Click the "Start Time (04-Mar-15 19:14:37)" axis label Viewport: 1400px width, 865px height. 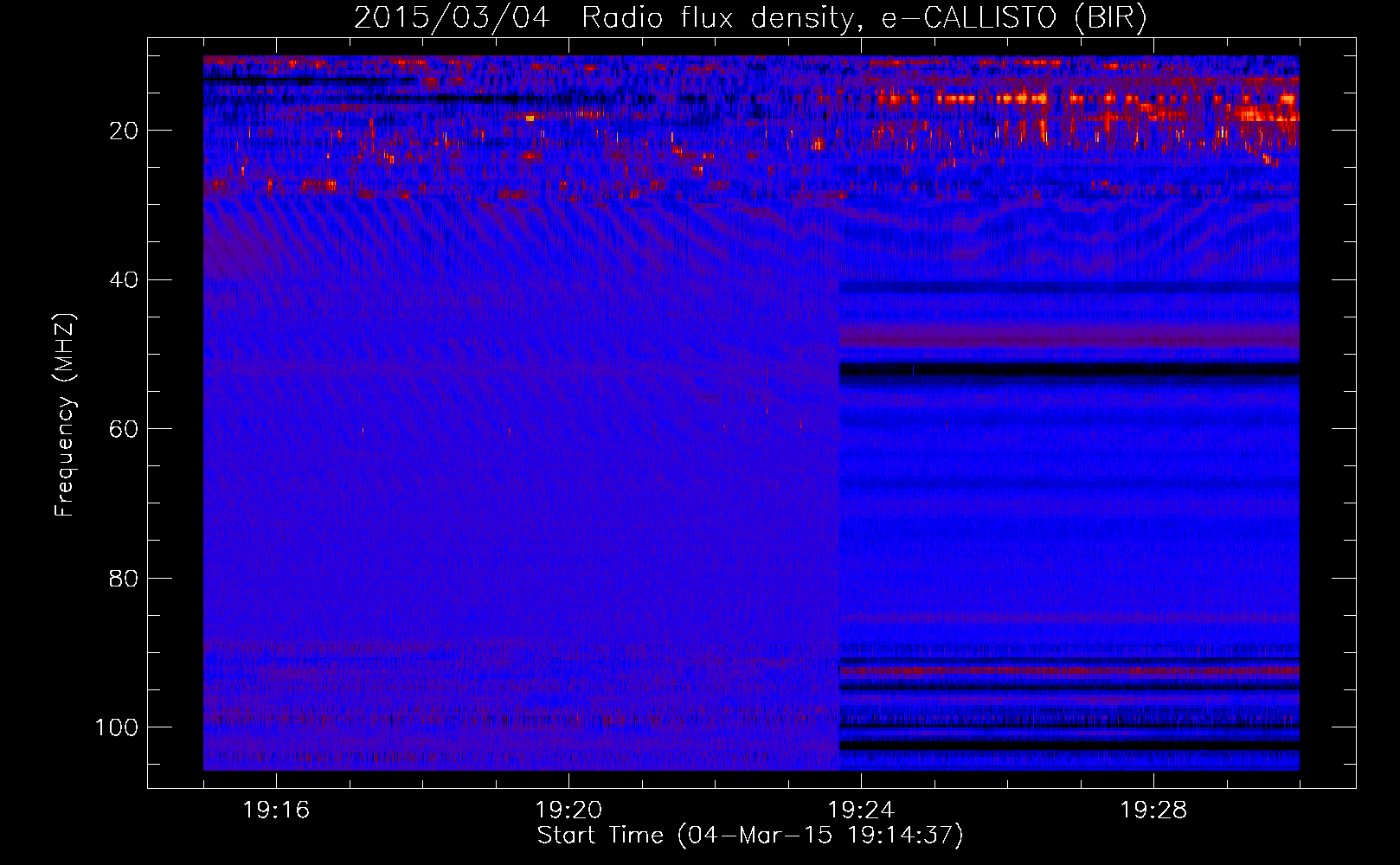tap(750, 836)
